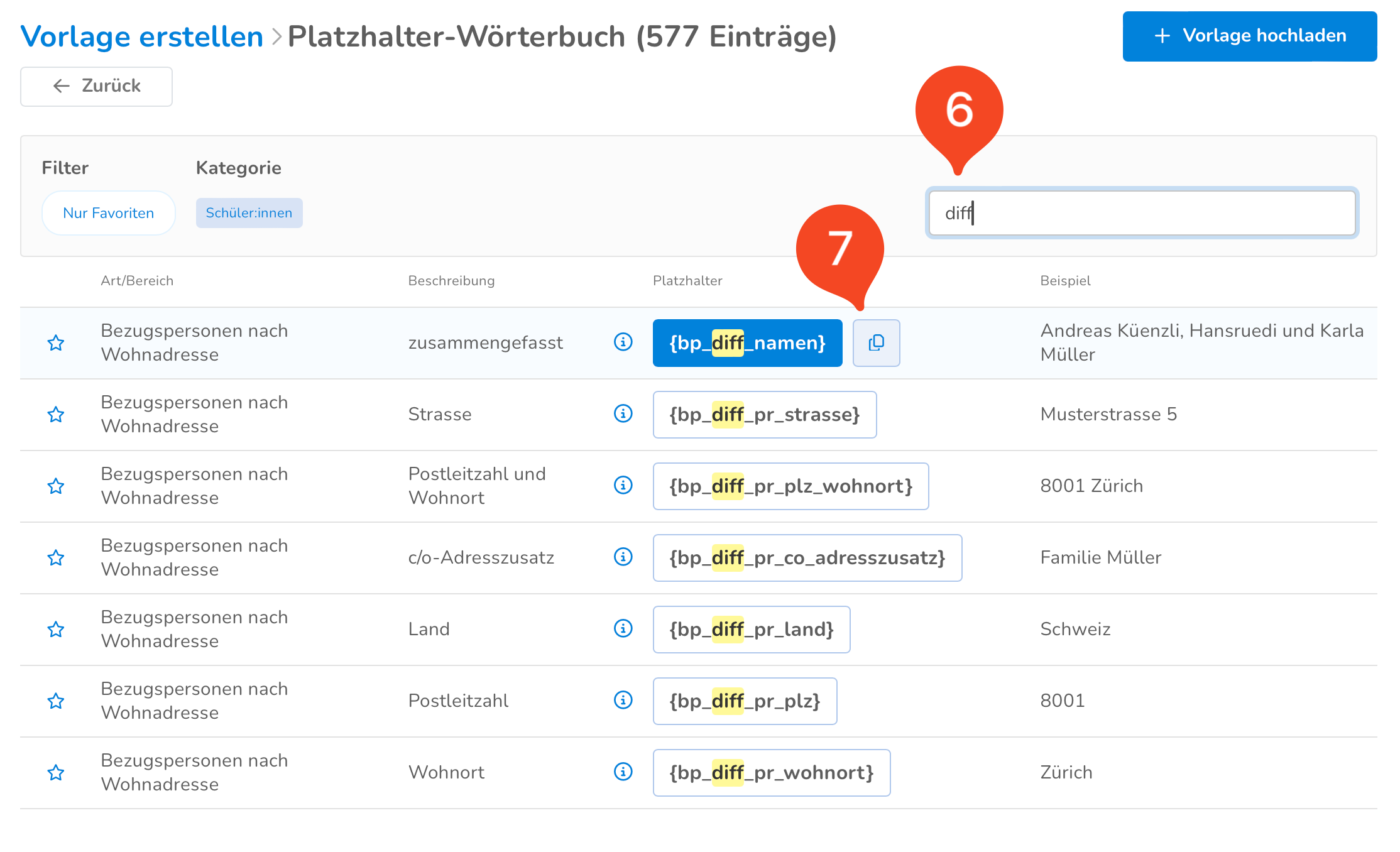Click the info icon beside Wohnort
The height and width of the screenshot is (852, 1400).
click(623, 772)
